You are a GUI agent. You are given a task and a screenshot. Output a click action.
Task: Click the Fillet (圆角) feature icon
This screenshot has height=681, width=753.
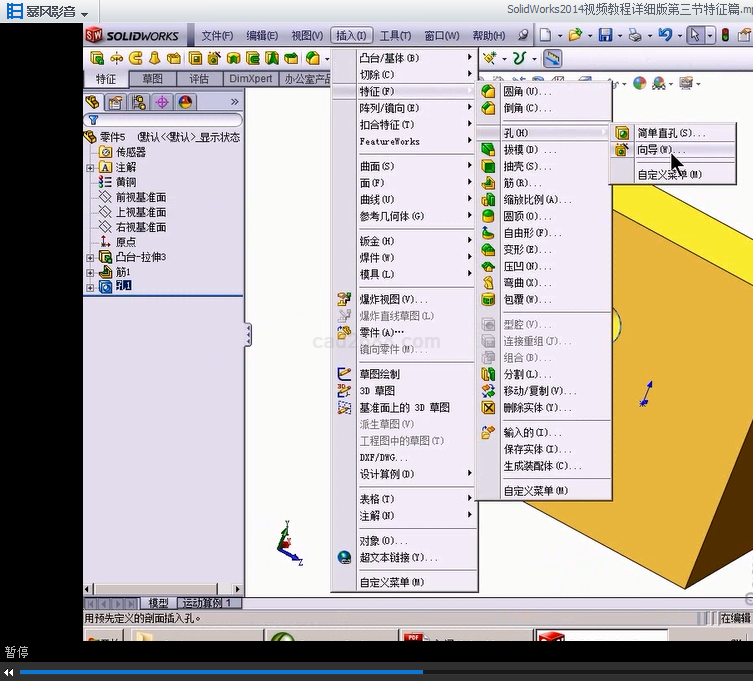[488, 91]
